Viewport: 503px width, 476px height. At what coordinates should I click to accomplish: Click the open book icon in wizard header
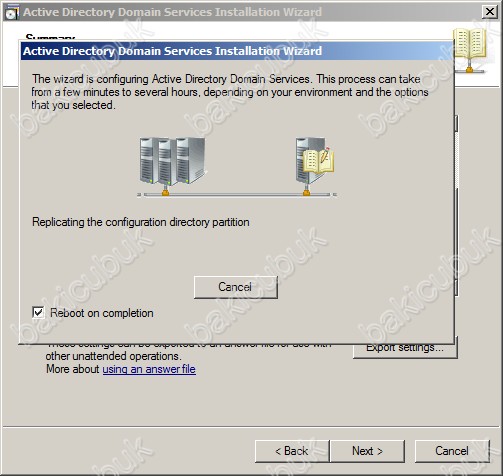[x=471, y=50]
